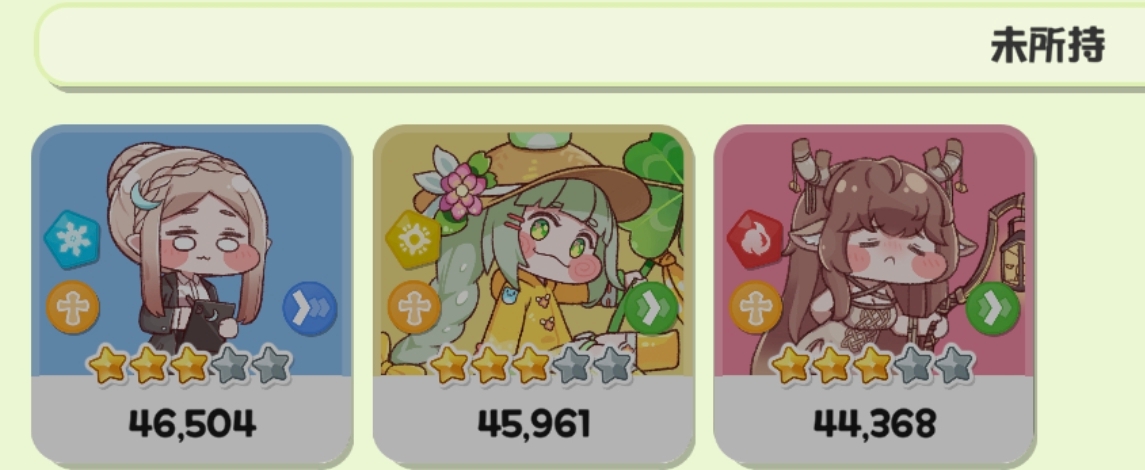Click the 44,368 power value
The image size is (1145, 470).
pos(874,423)
